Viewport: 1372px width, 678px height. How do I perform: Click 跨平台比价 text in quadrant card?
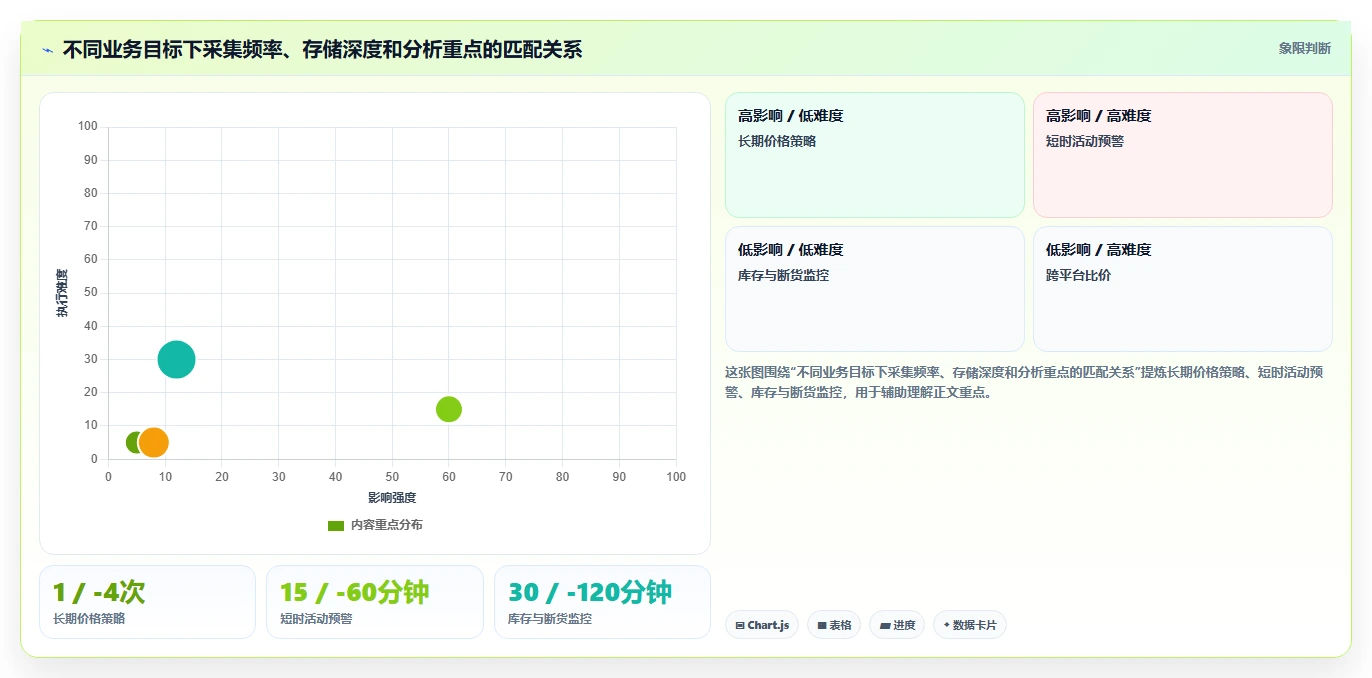[x=1078, y=275]
